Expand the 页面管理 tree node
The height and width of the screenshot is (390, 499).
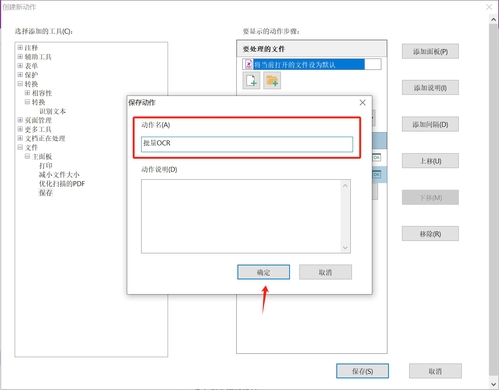coord(20,120)
